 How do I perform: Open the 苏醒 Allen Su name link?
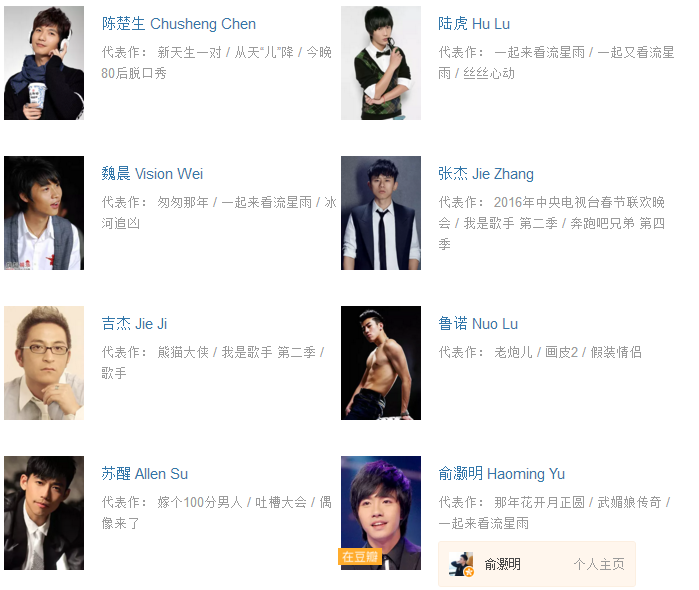tap(144, 473)
